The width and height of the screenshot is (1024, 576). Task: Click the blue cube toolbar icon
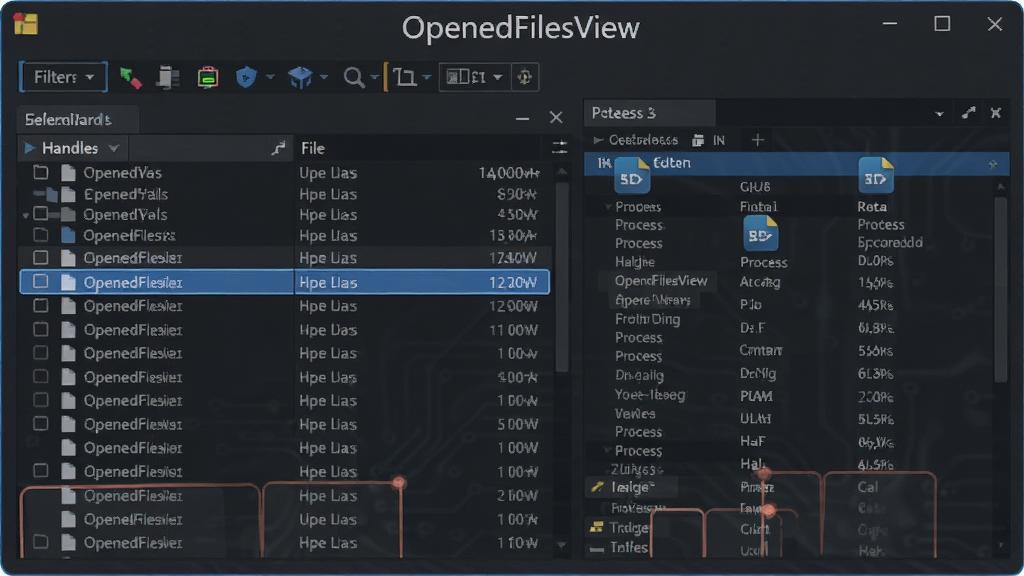300,78
